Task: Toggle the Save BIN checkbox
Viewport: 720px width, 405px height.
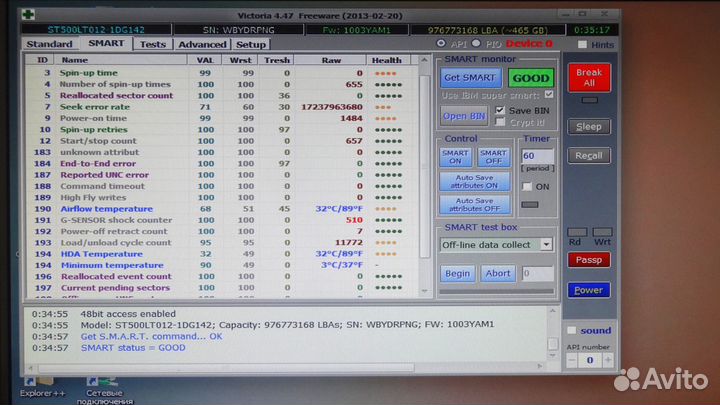Action: (500, 110)
